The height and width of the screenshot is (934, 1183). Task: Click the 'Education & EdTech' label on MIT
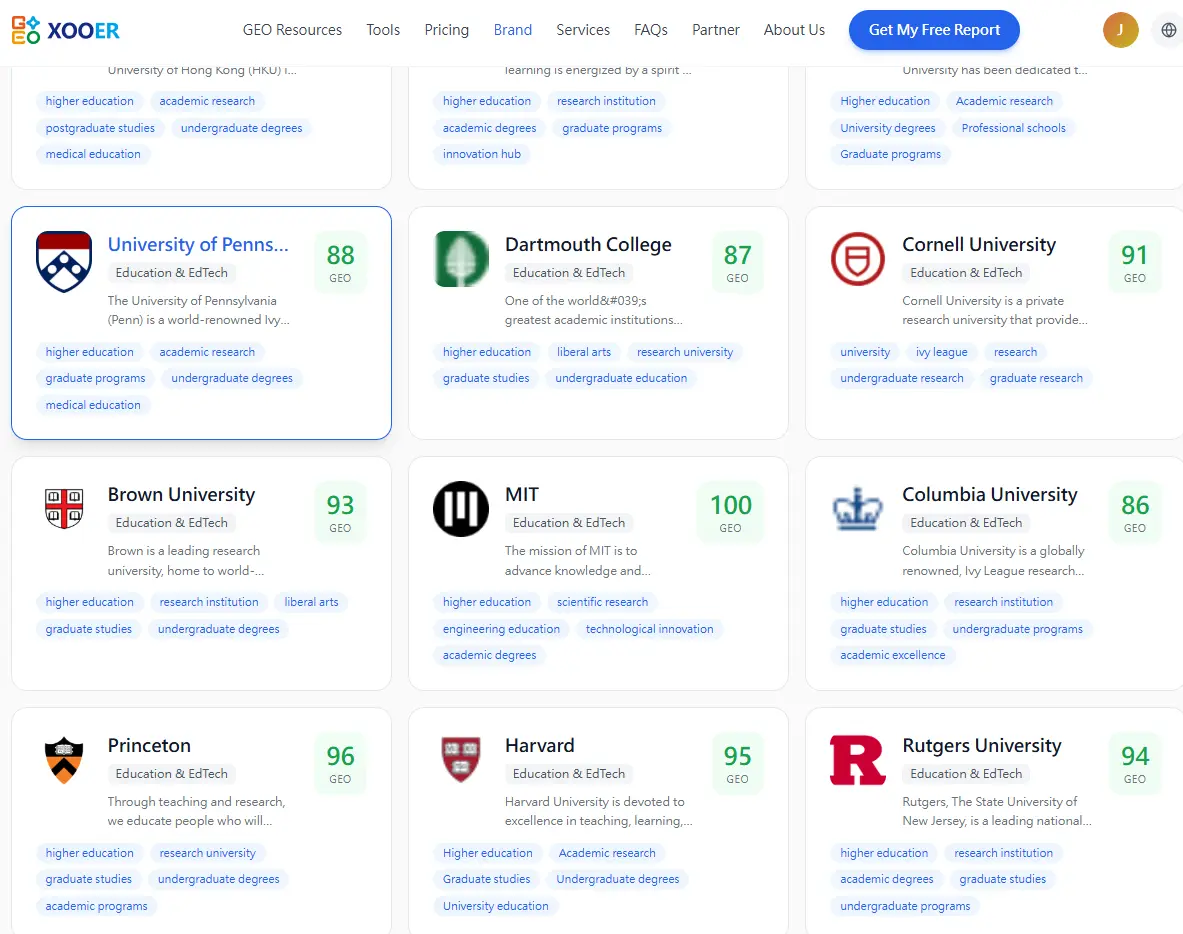568,523
